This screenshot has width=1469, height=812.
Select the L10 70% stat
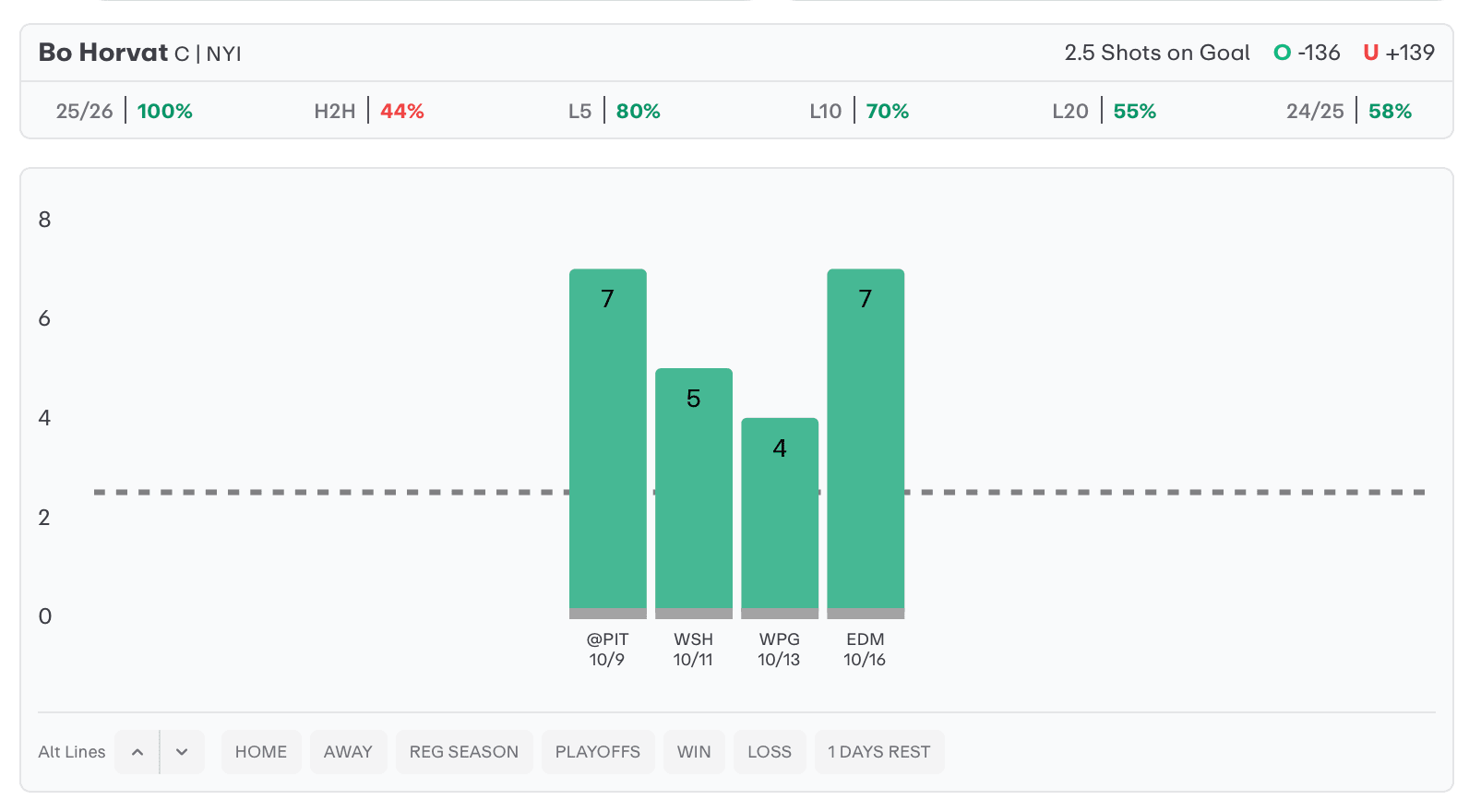click(859, 111)
